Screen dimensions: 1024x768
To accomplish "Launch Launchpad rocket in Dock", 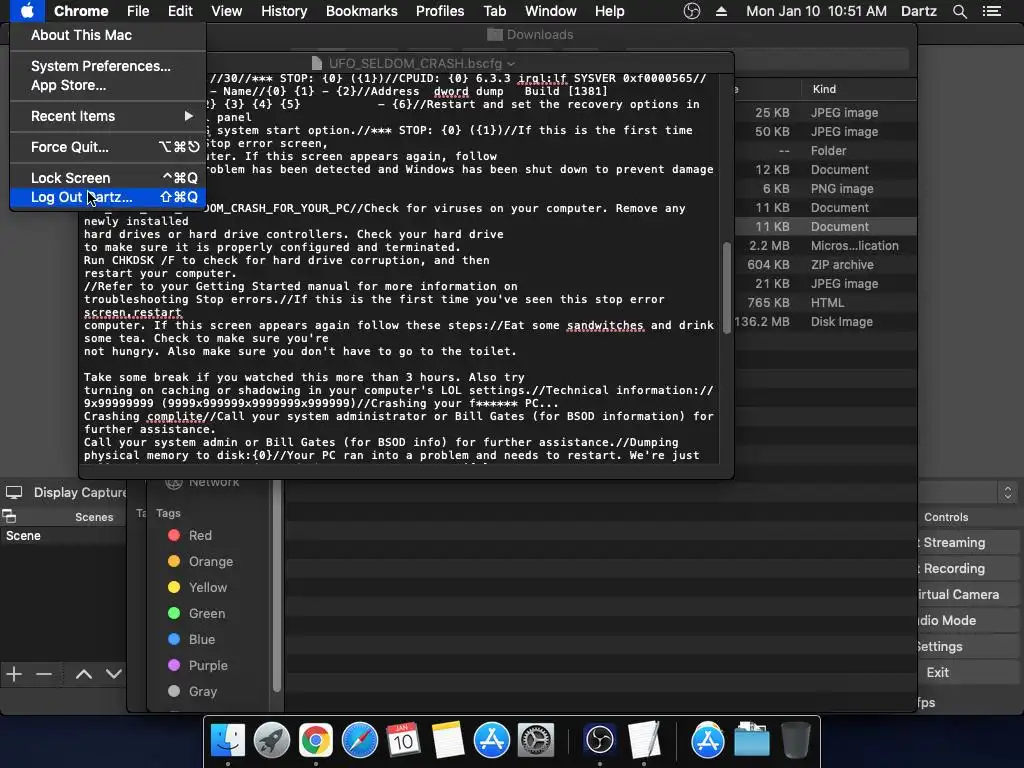I will coord(272,740).
